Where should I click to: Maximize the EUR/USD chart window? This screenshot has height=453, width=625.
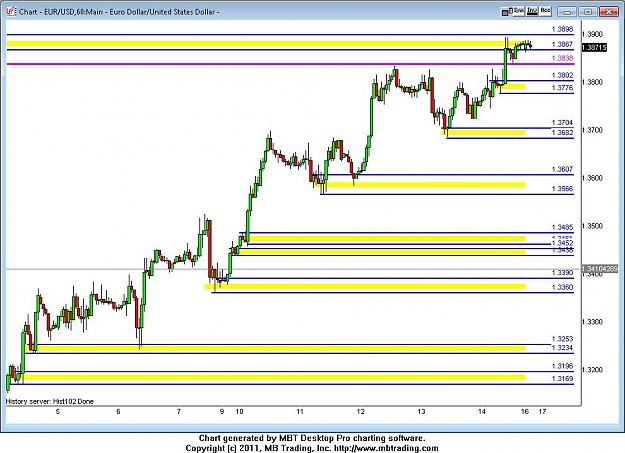click(588, 12)
